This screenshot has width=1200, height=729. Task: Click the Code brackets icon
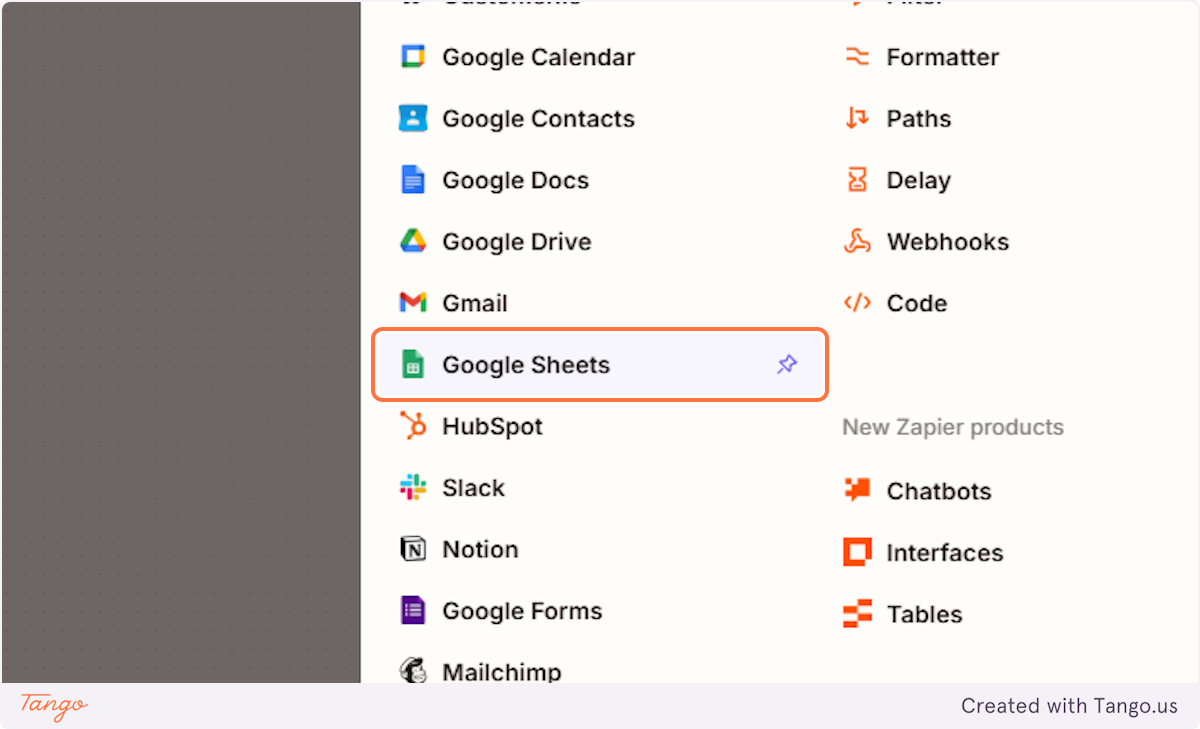tap(857, 303)
